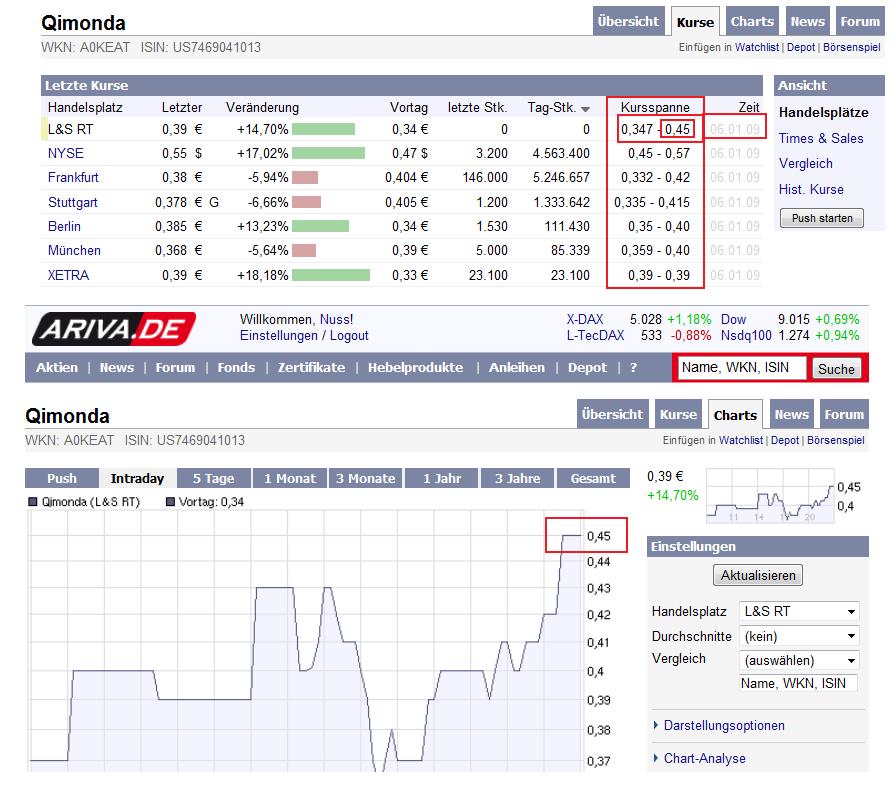Select the Push chart mode tab
The width and height of the screenshot is (895, 786).
[61, 478]
